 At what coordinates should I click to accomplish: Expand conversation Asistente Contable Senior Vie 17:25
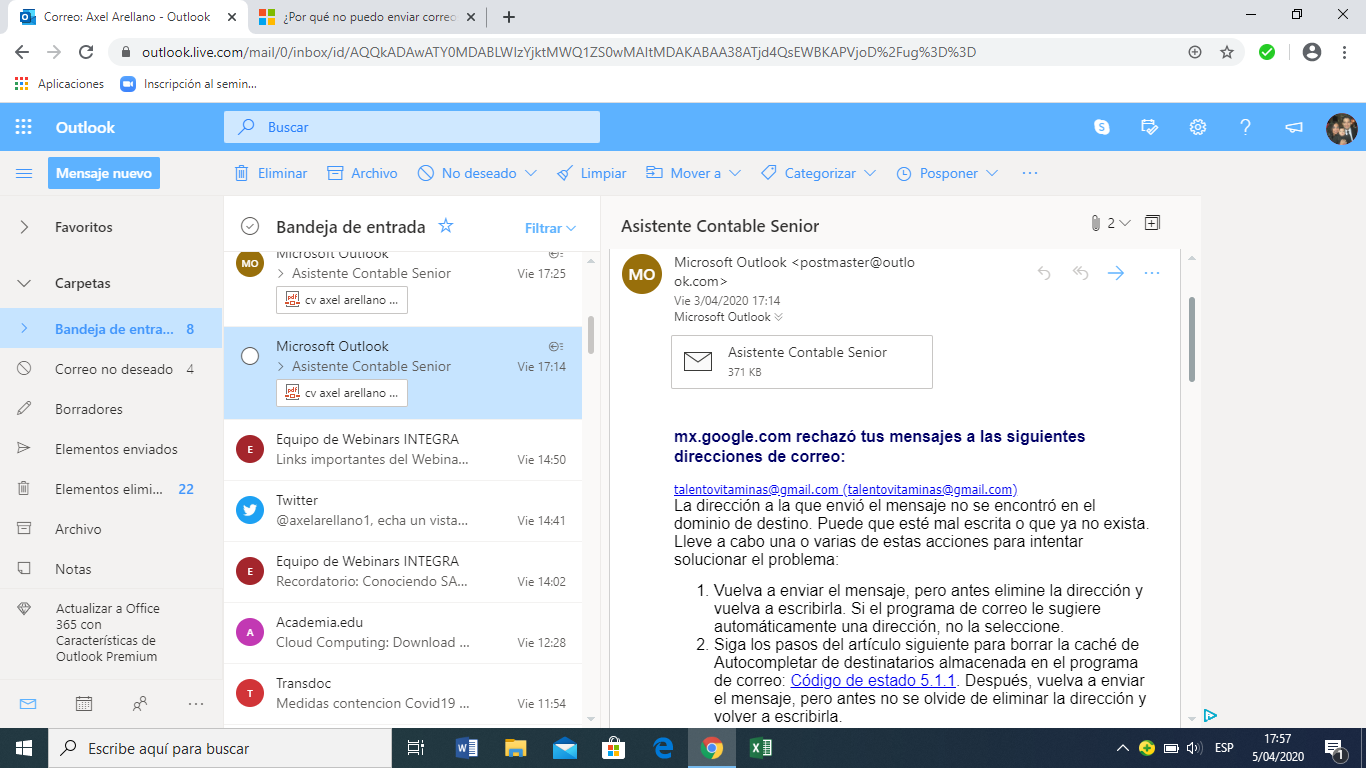click(x=281, y=273)
